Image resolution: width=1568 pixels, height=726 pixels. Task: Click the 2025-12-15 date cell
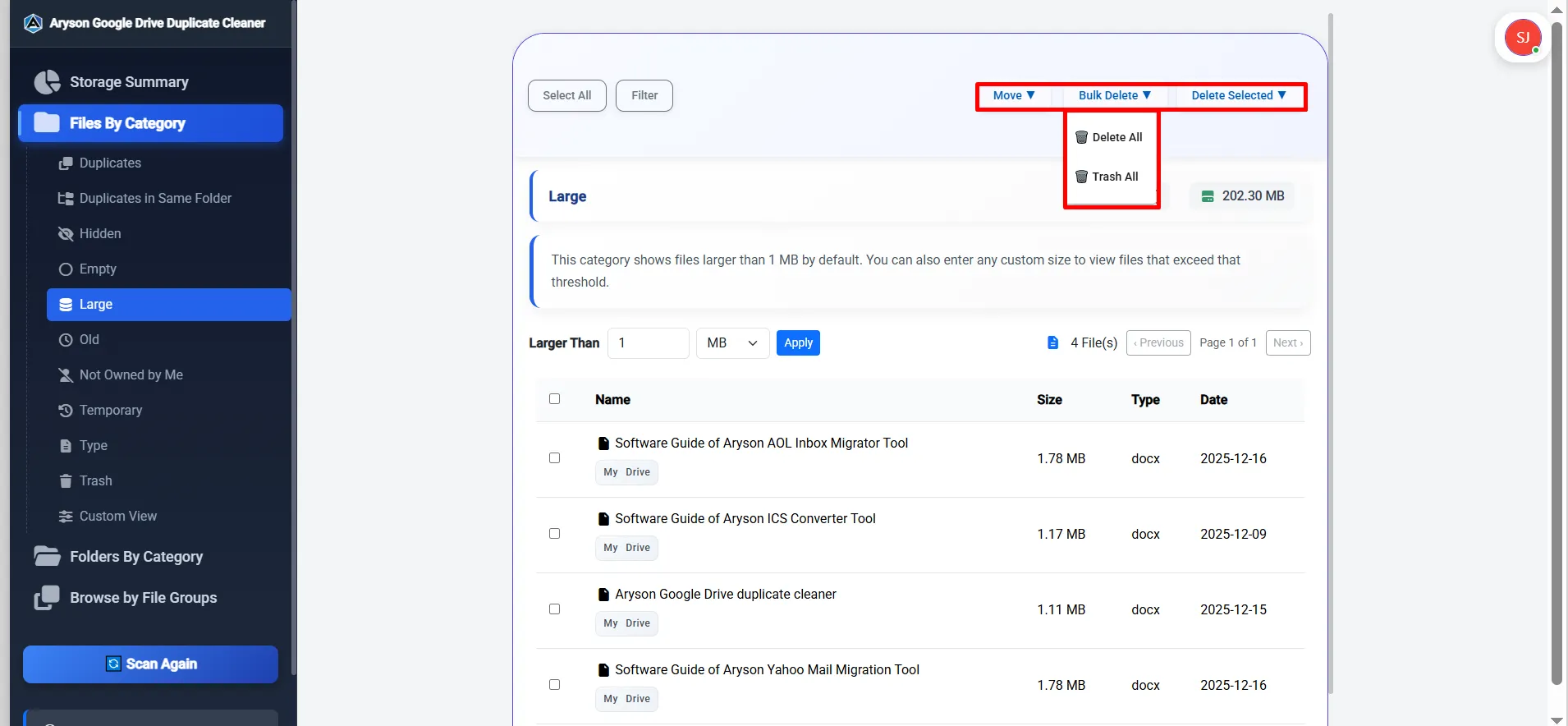(1233, 609)
